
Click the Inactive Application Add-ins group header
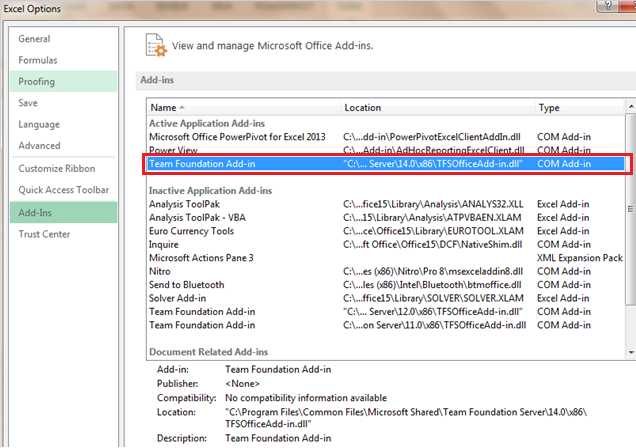(x=210, y=191)
